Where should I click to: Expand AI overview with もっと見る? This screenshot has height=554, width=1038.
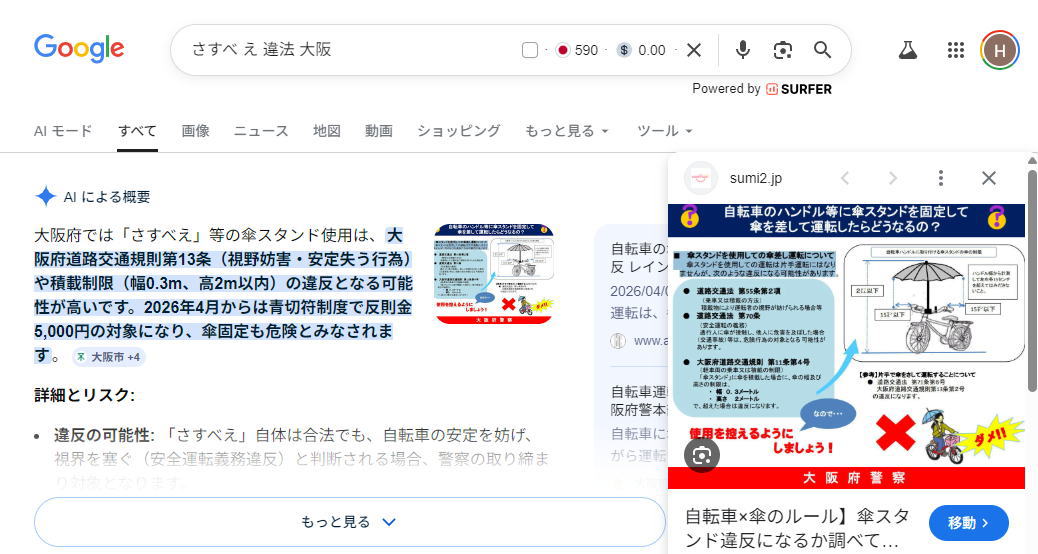(349, 522)
